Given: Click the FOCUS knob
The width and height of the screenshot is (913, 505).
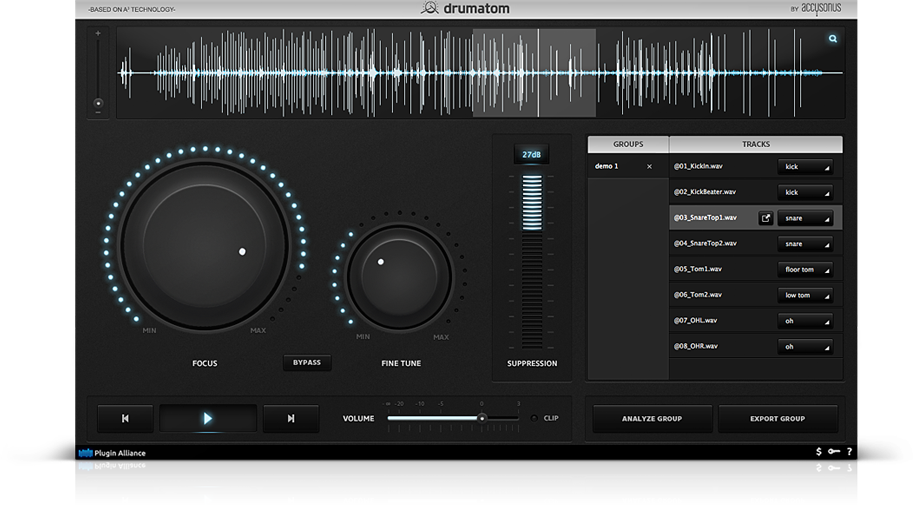Looking at the screenshot, I should [x=205, y=245].
